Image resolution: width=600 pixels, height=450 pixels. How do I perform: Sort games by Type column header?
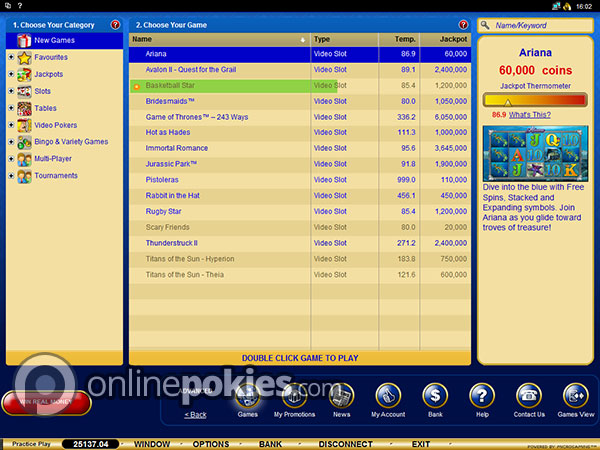[344, 39]
